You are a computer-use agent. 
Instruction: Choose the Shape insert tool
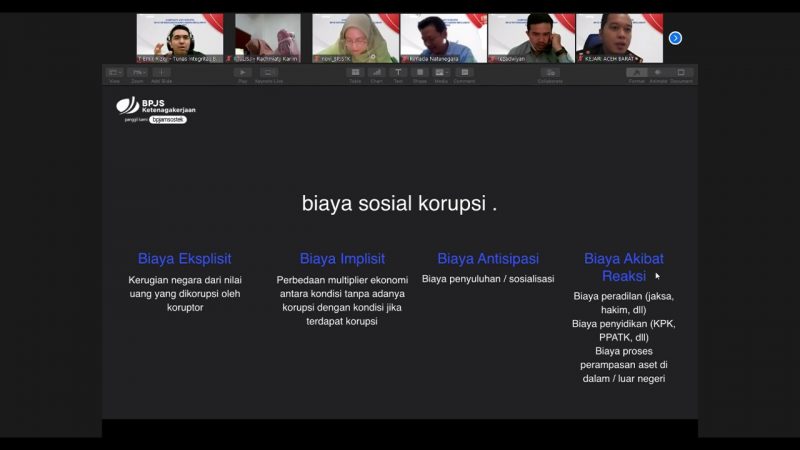[420, 72]
